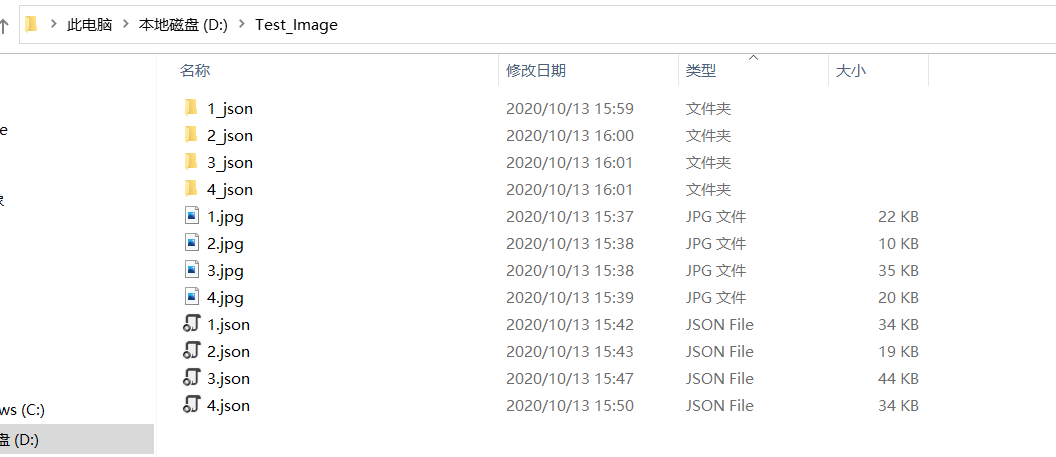Open the chevron before 此电脑 in address bar

[x=54, y=25]
